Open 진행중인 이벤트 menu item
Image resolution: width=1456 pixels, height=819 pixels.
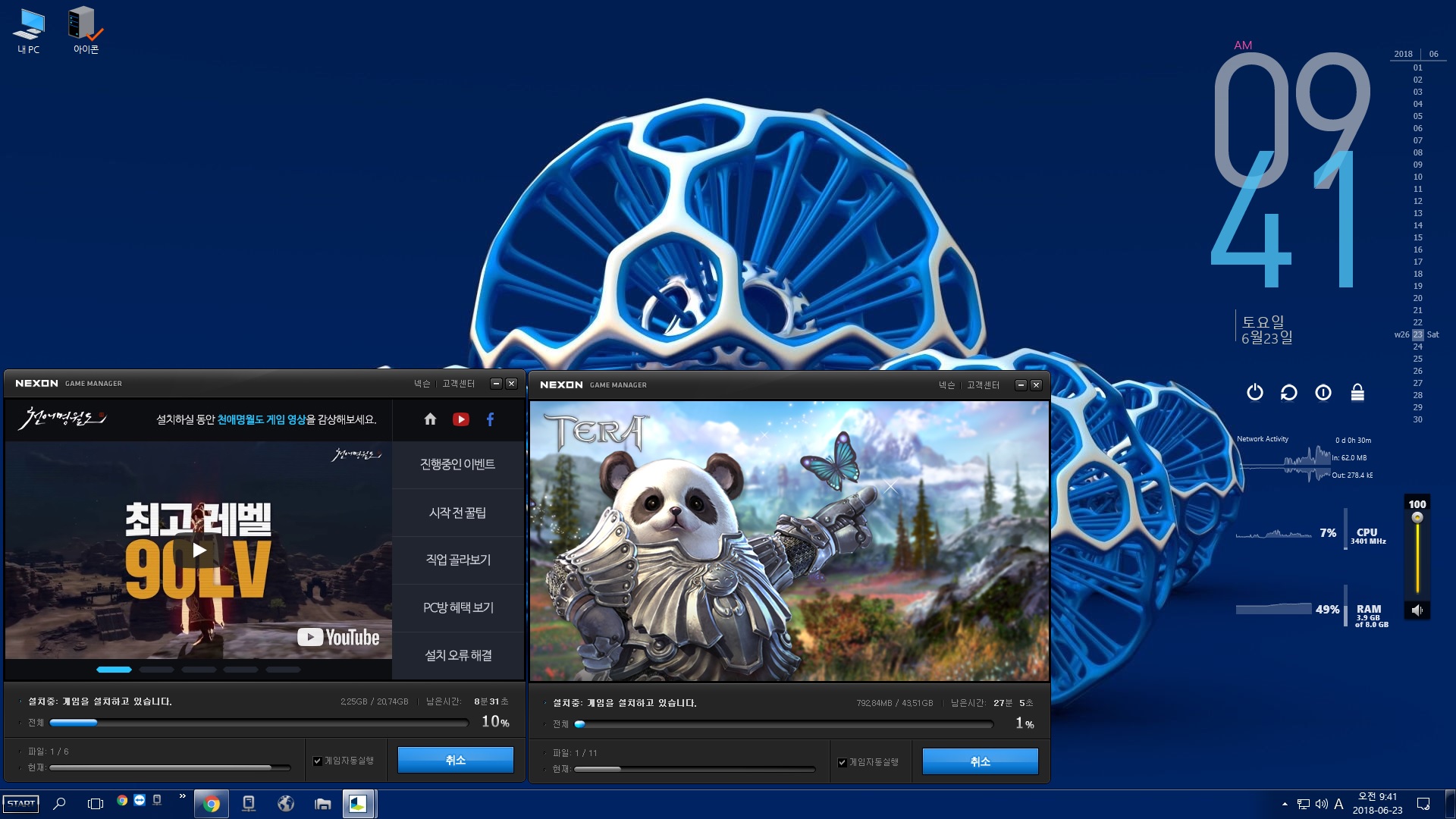(x=458, y=464)
